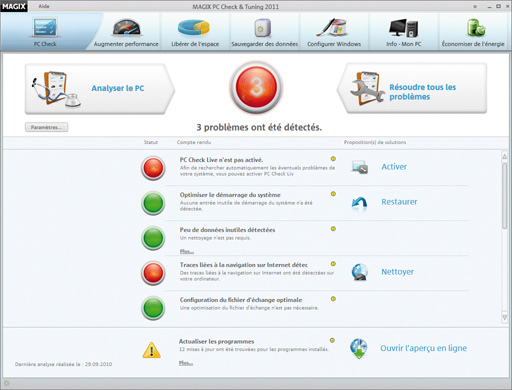The width and height of the screenshot is (512, 390).
Task: Open the Libérer de l'espace pie chart icon
Action: [x=194, y=28]
